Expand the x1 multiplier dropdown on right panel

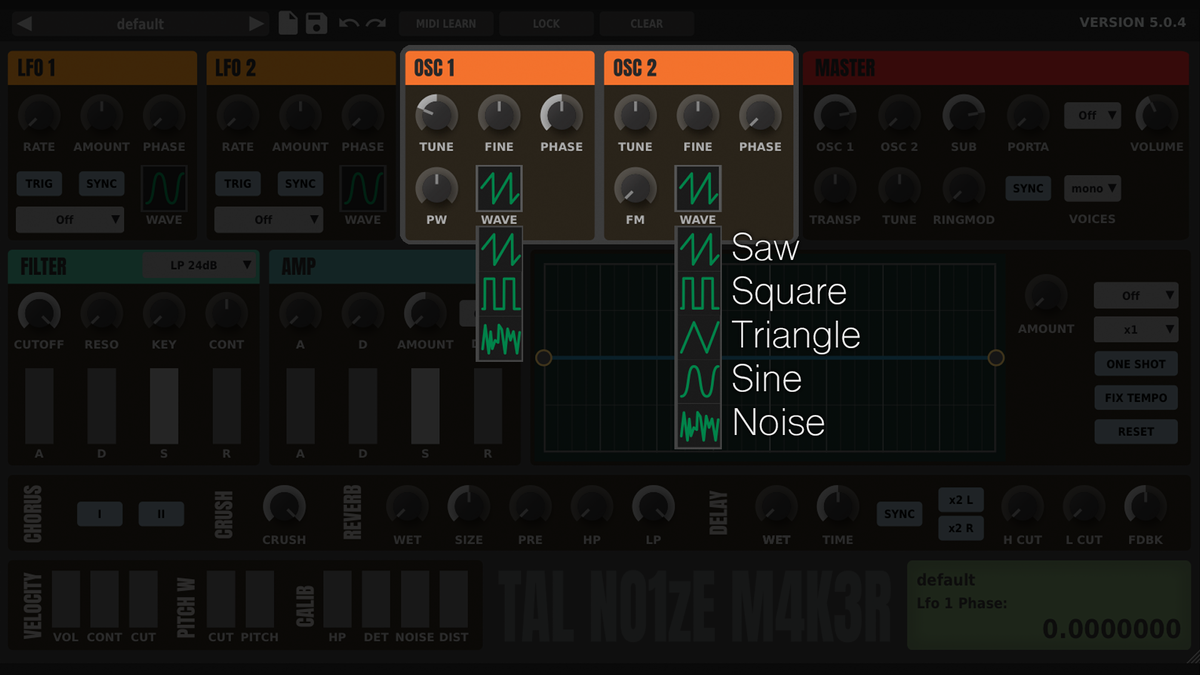click(x=1136, y=329)
